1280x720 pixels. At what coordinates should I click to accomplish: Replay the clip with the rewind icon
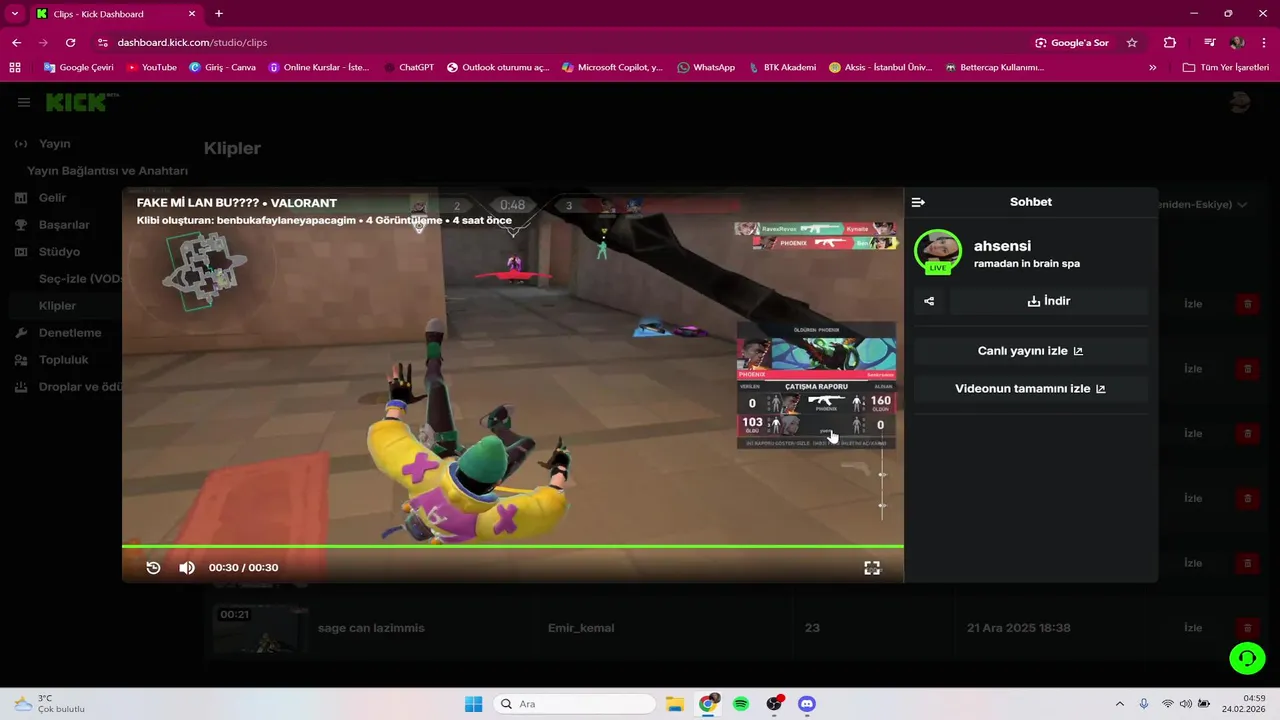tap(153, 568)
